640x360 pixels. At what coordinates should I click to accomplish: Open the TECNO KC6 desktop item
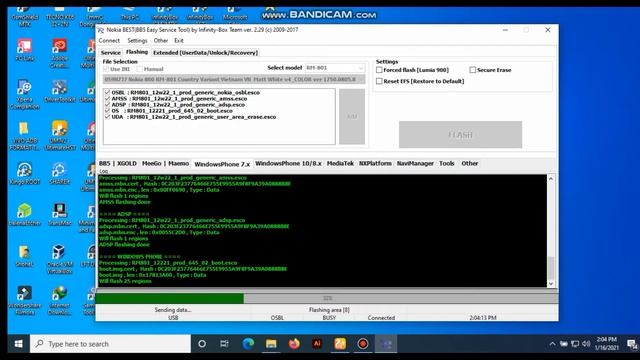60,17
